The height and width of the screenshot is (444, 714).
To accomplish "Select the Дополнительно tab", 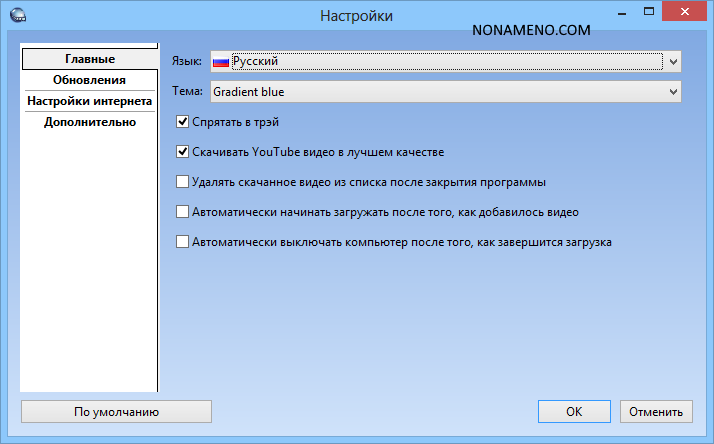I will [89, 122].
